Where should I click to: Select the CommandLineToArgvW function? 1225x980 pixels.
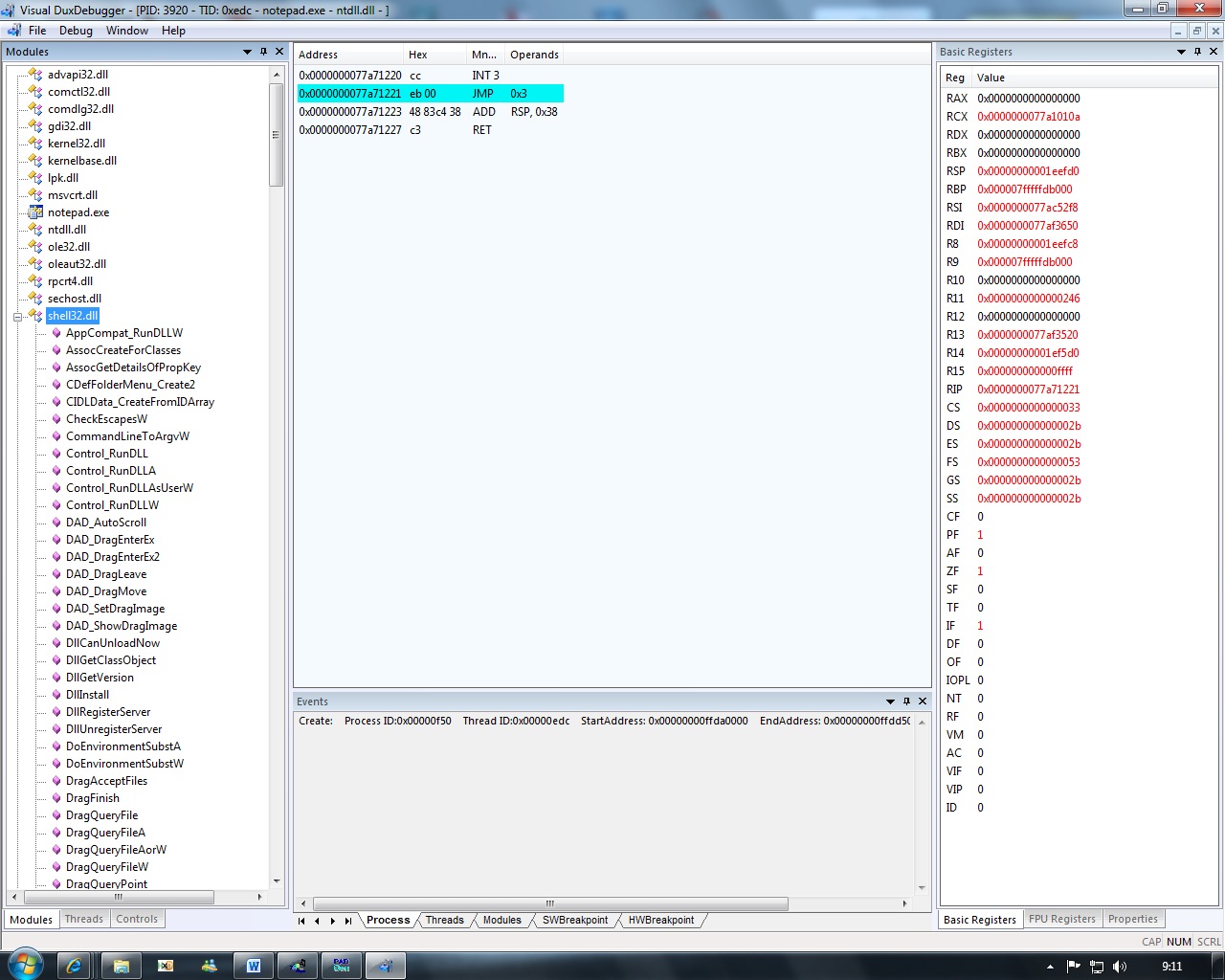(x=127, y=436)
